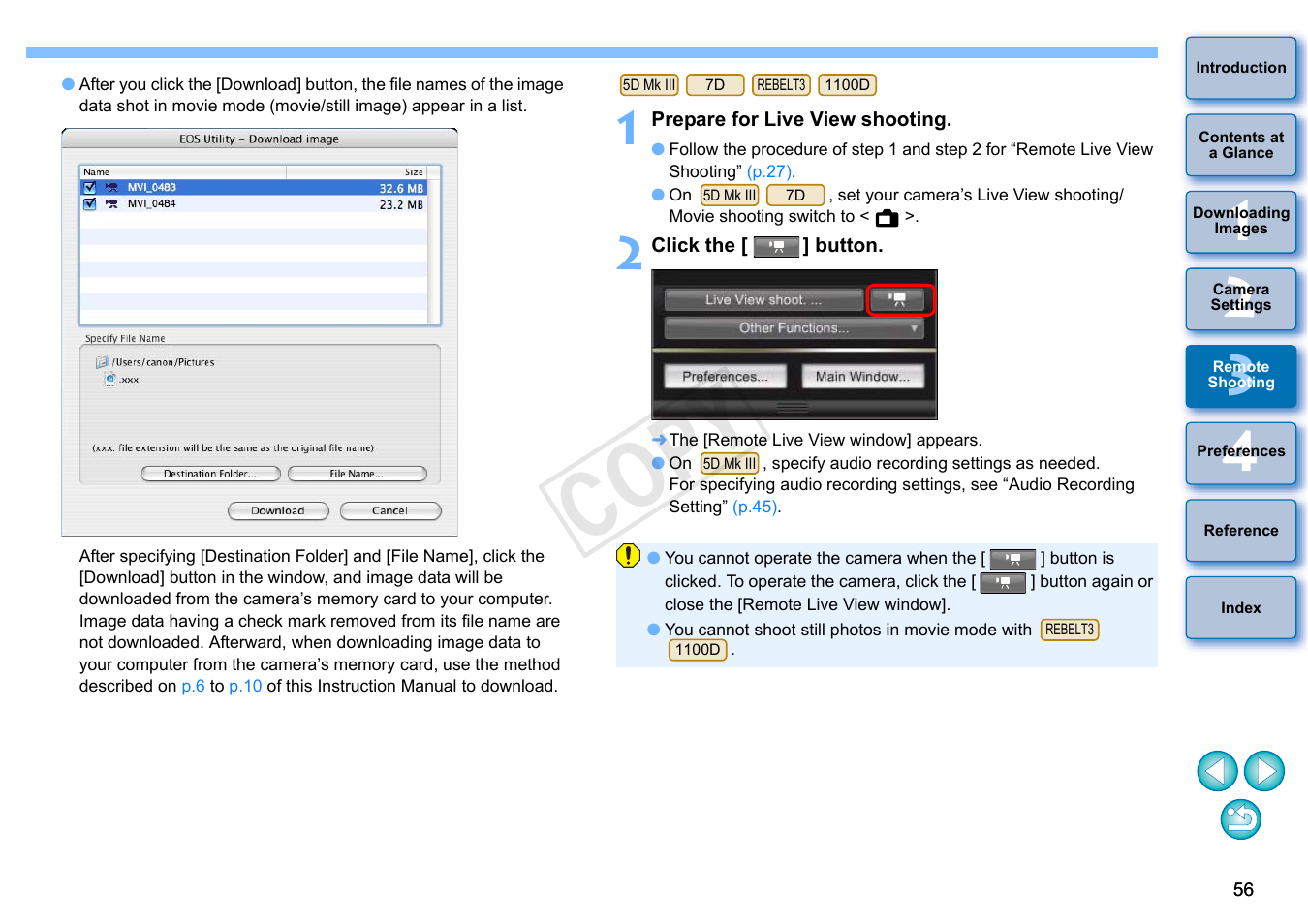Click the folder icon beside /Users/canon/Pictures

[x=102, y=362]
